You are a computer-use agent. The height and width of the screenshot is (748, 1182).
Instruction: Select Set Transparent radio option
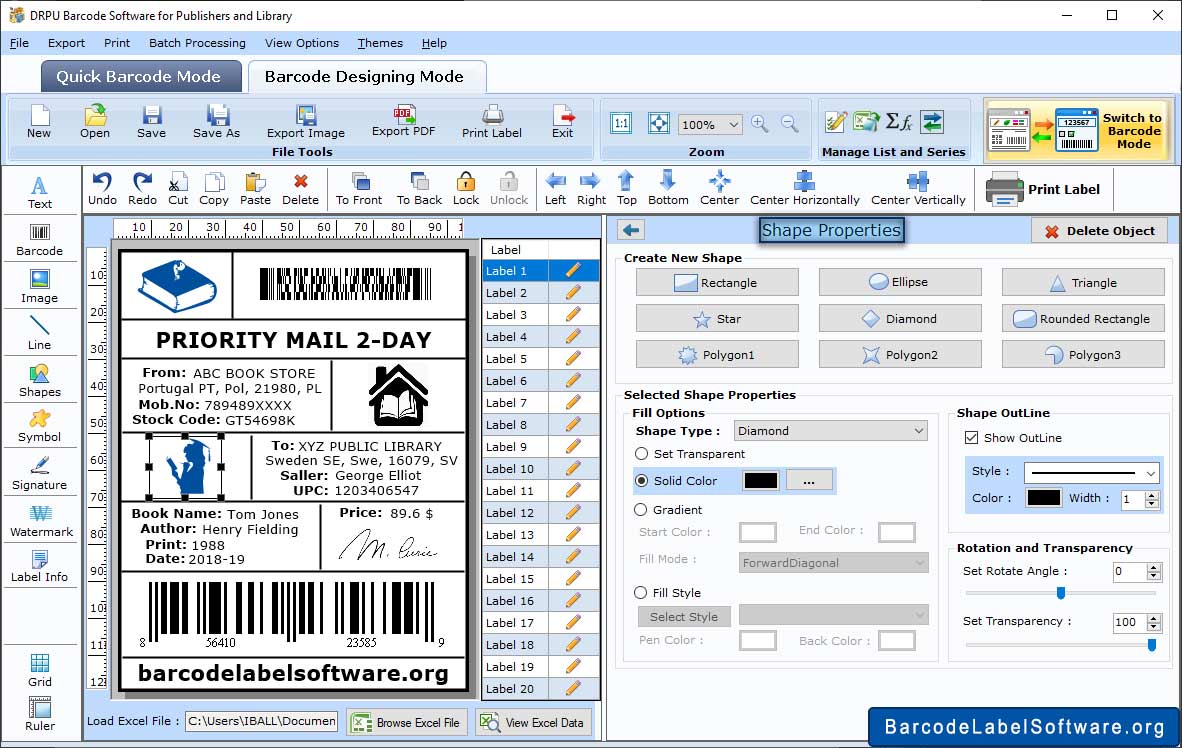(x=642, y=454)
